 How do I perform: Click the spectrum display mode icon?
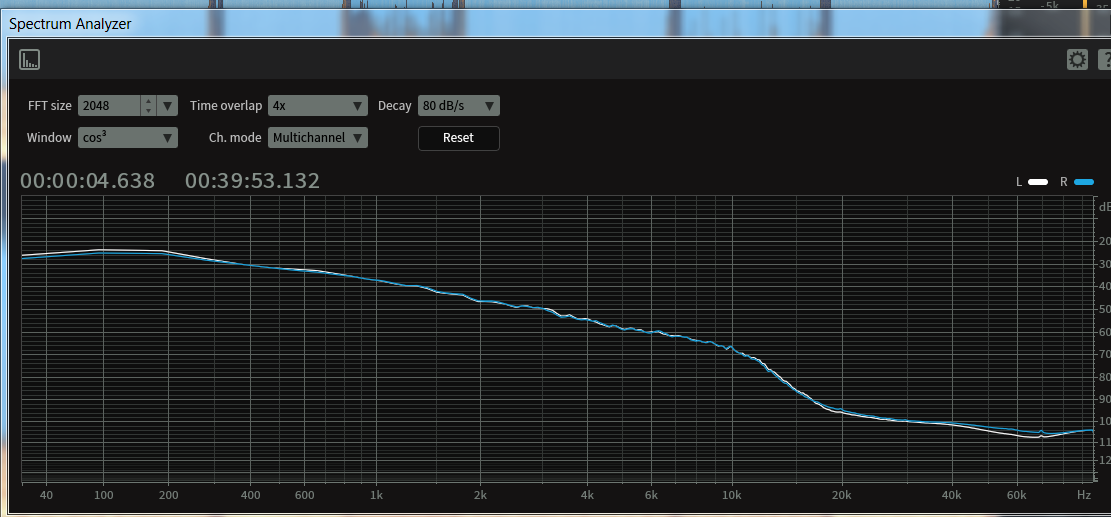[29, 60]
